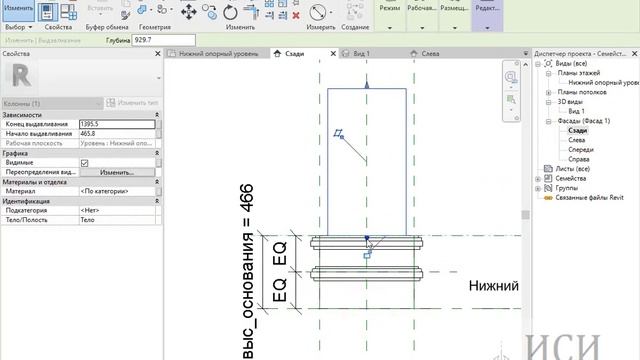Image resolution: width=640 pixels, height=360 pixels.
Task: Click the Глубина depth input field
Action: [164, 40]
